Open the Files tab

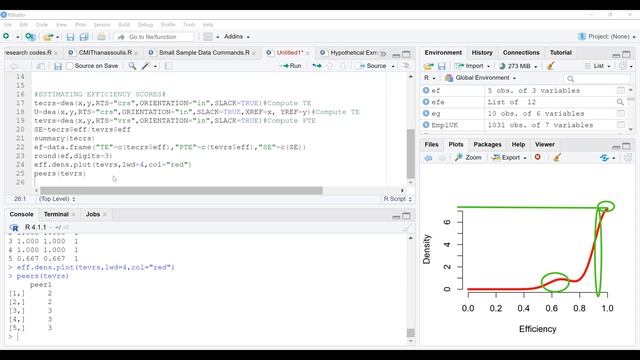tap(431, 144)
